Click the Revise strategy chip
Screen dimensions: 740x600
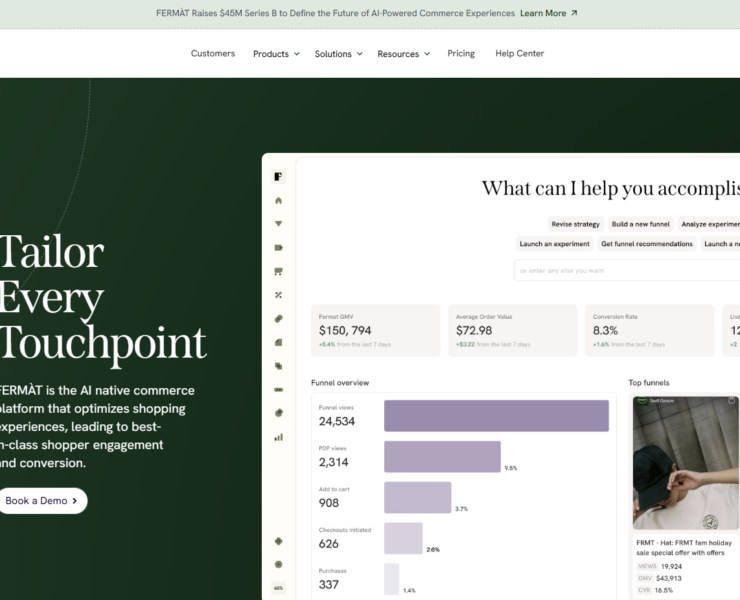pos(575,224)
